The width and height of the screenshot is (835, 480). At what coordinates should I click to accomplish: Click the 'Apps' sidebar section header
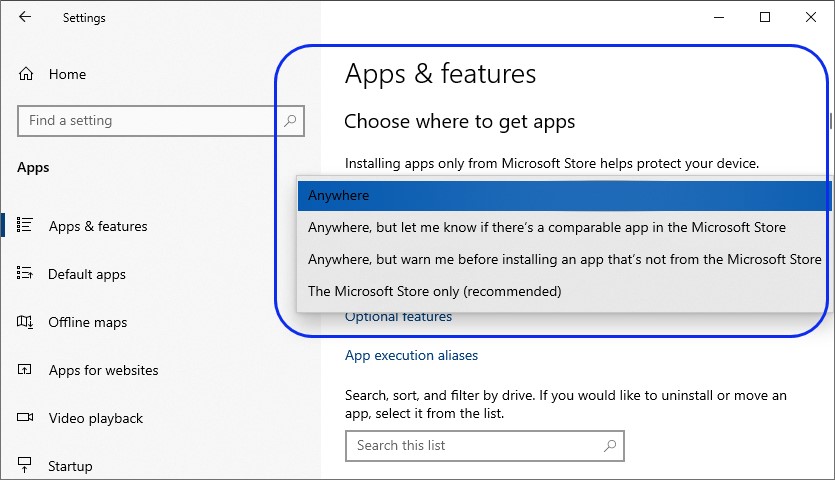click(33, 167)
